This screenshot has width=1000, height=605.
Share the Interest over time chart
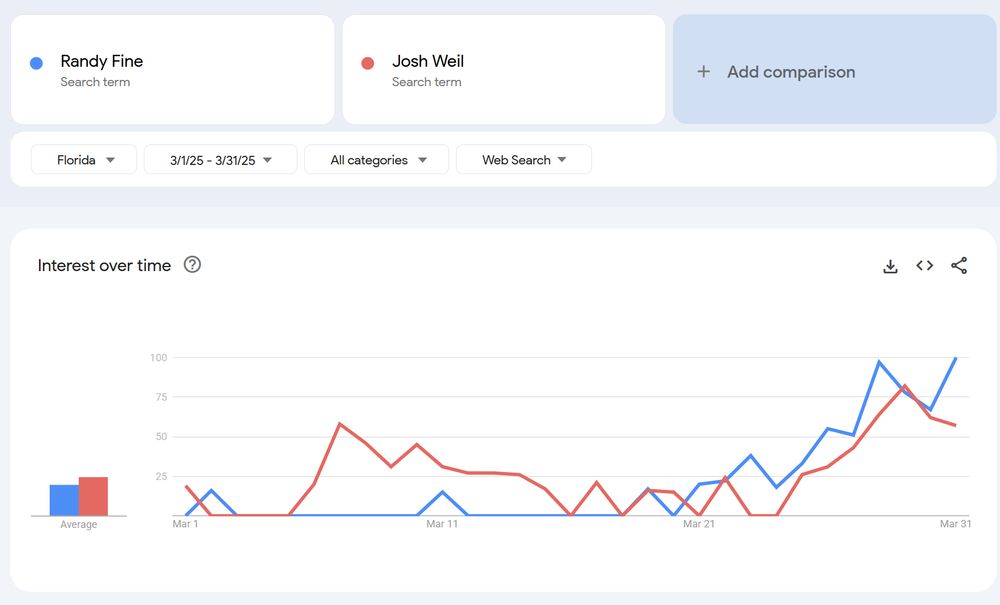click(x=959, y=266)
